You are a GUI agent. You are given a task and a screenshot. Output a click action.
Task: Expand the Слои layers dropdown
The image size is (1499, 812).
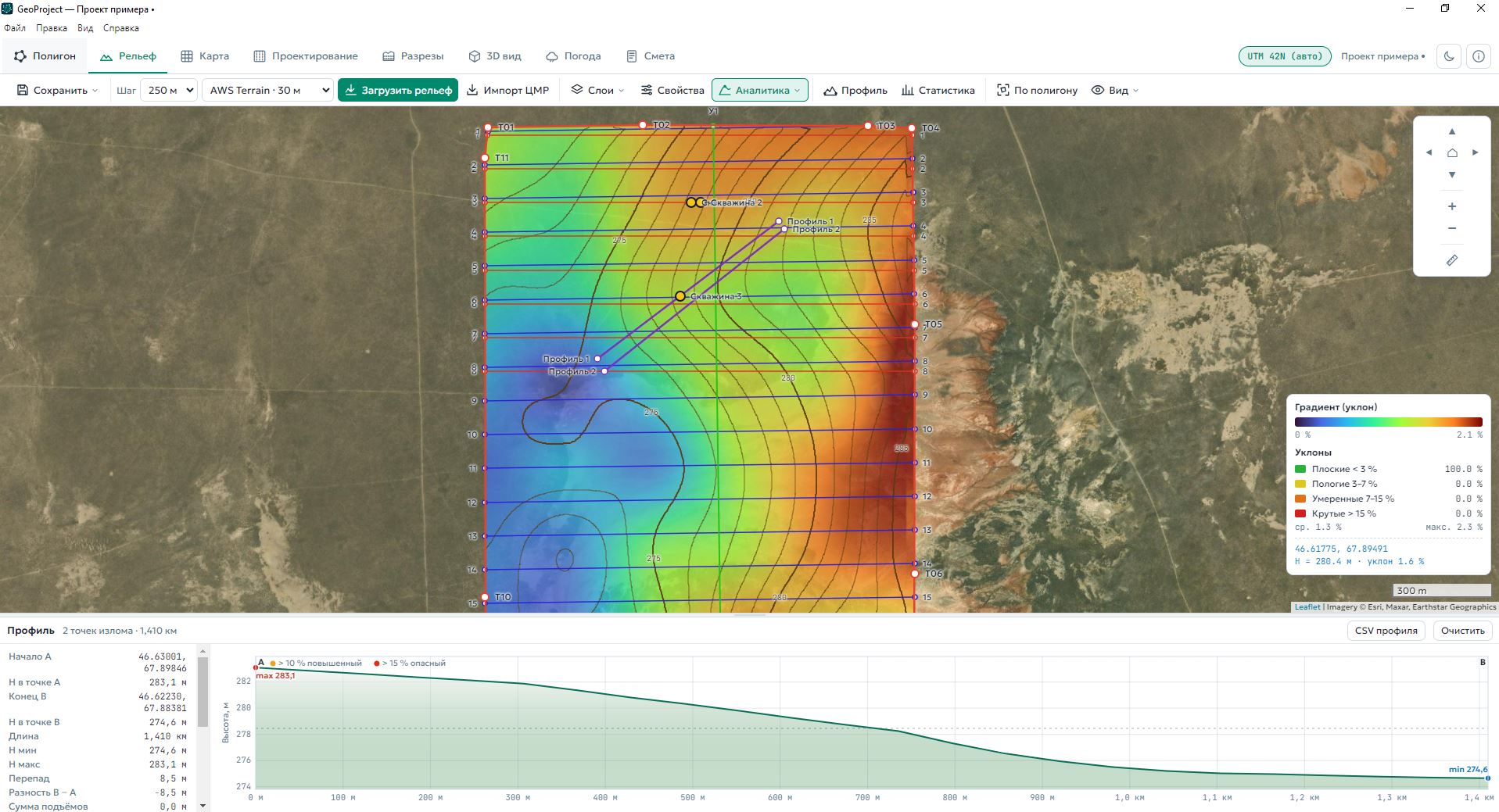pyautogui.click(x=597, y=91)
